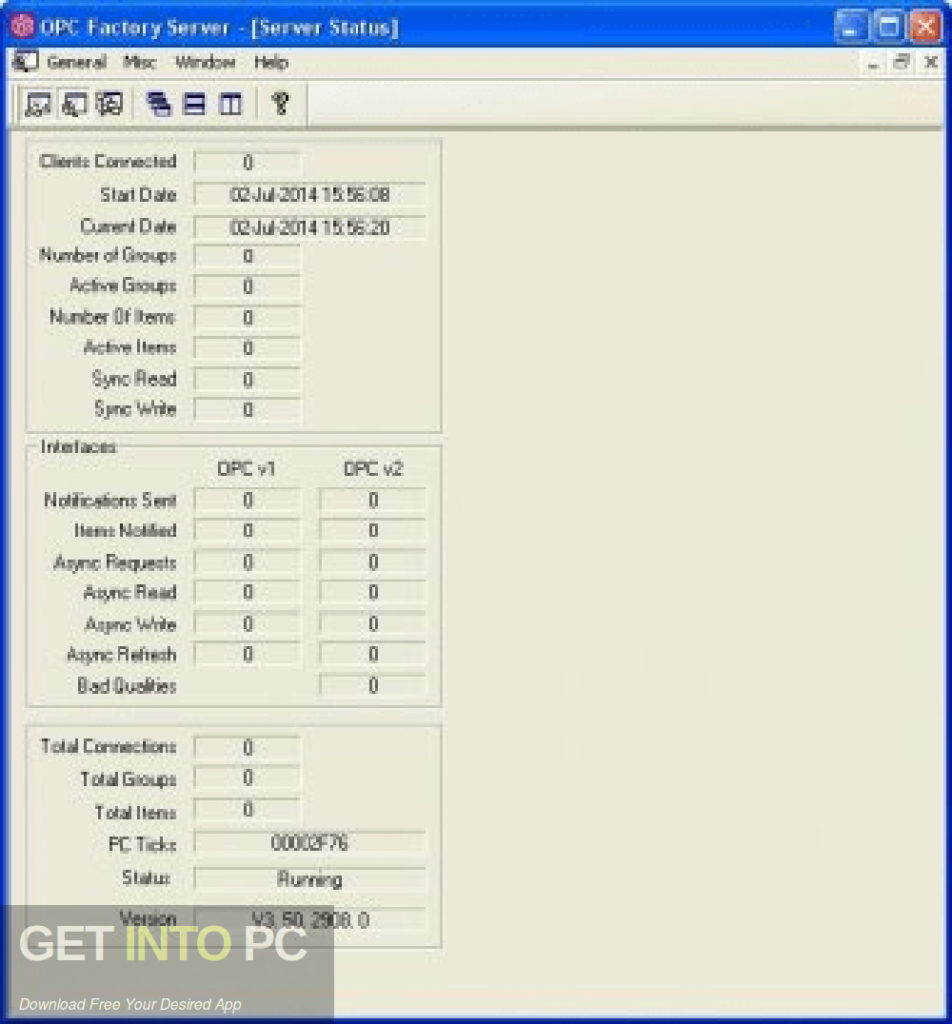Open the Help menu

pyautogui.click(x=271, y=63)
